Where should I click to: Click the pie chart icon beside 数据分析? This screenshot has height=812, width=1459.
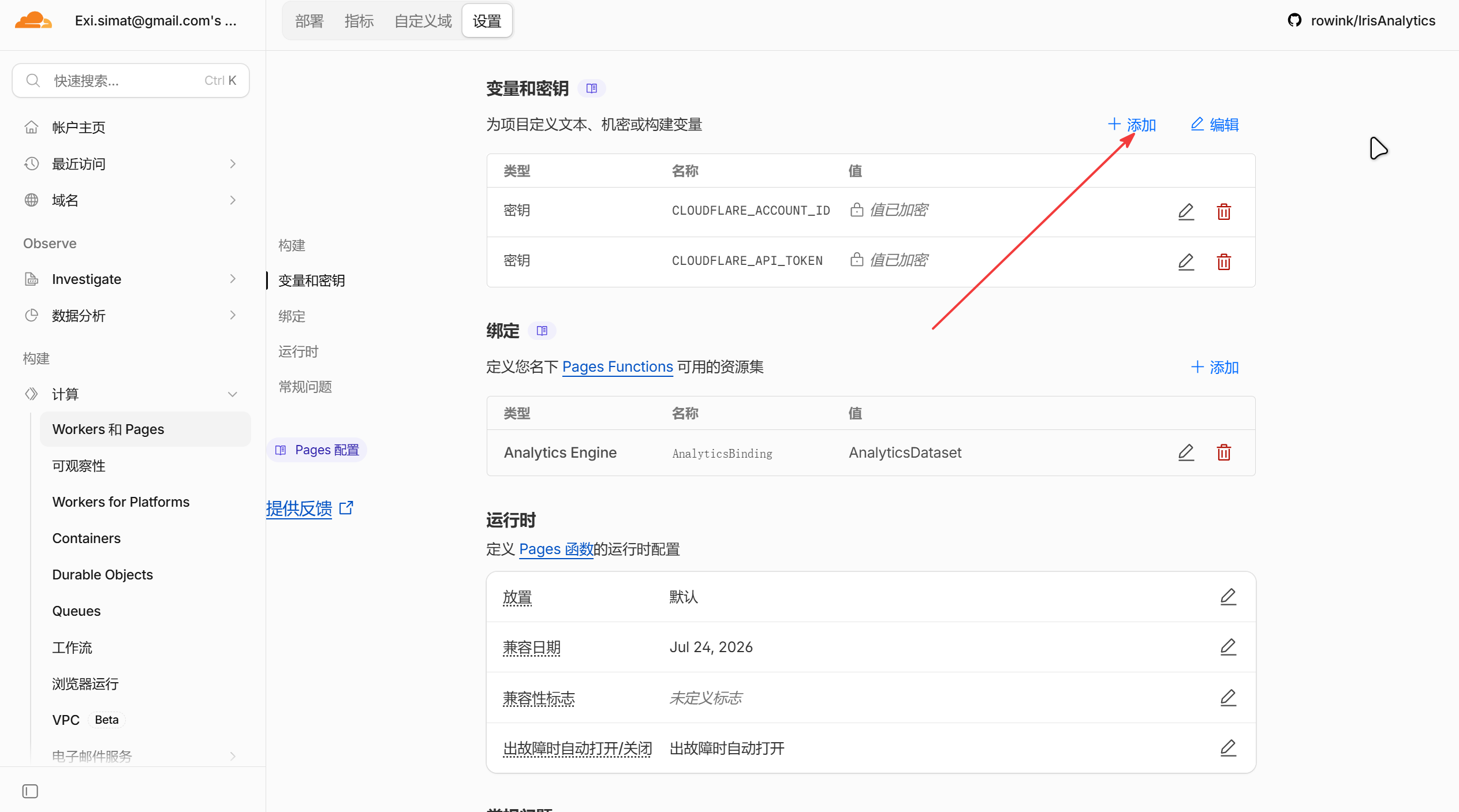[32, 316]
